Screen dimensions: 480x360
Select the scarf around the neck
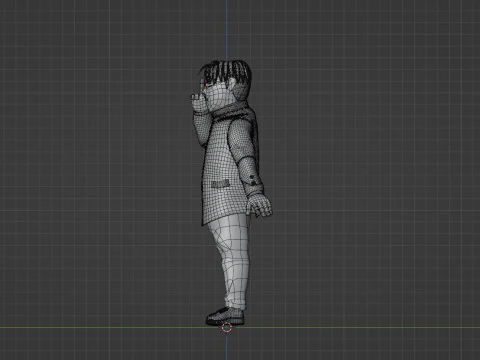(x=233, y=112)
